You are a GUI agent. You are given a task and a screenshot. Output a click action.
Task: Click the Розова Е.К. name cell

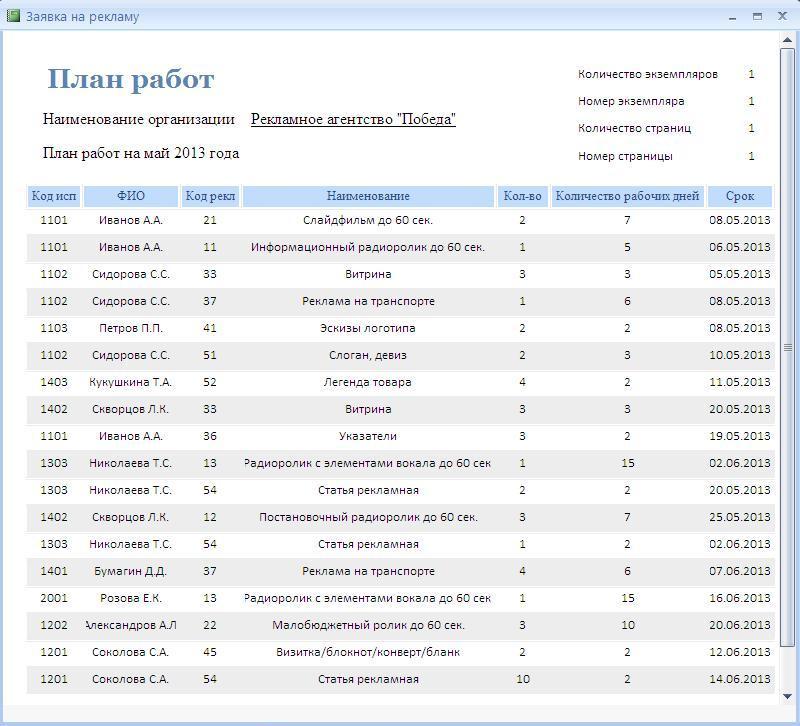[x=131, y=598]
